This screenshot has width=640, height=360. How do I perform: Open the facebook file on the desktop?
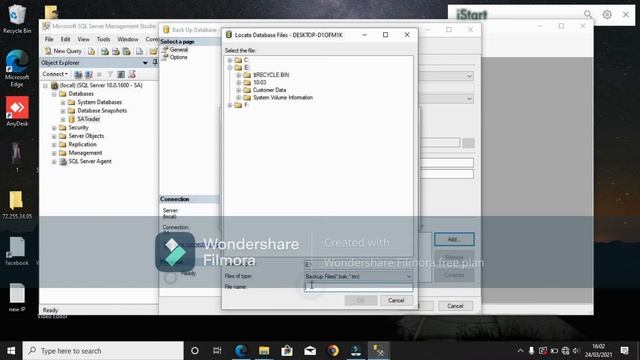[x=17, y=251]
